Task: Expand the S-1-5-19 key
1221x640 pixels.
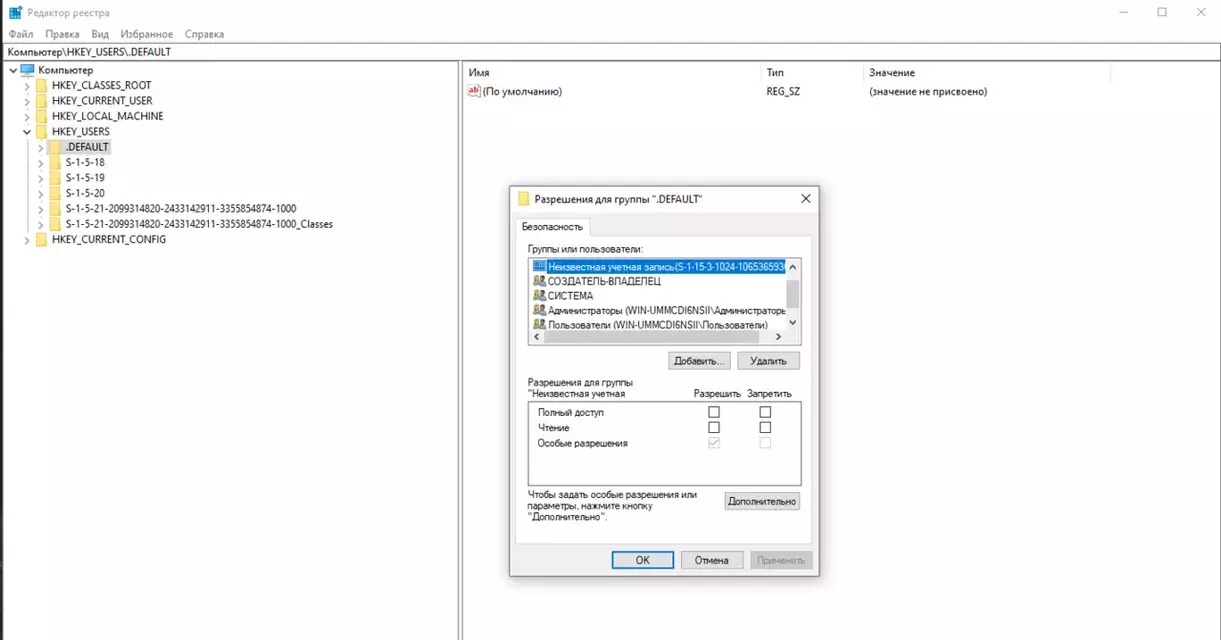Action: [x=41, y=178]
